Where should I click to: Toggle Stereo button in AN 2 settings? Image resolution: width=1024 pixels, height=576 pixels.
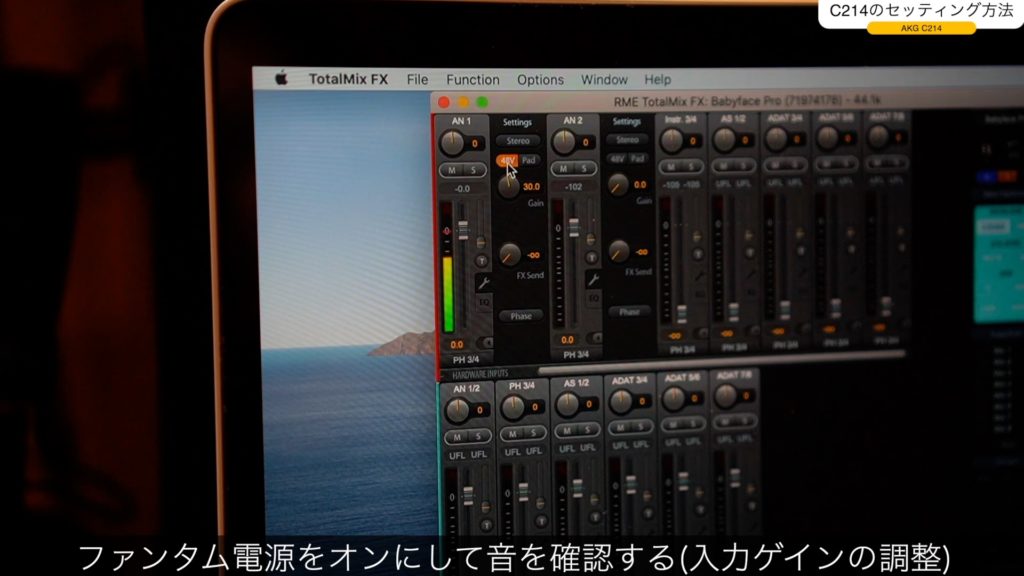627,140
